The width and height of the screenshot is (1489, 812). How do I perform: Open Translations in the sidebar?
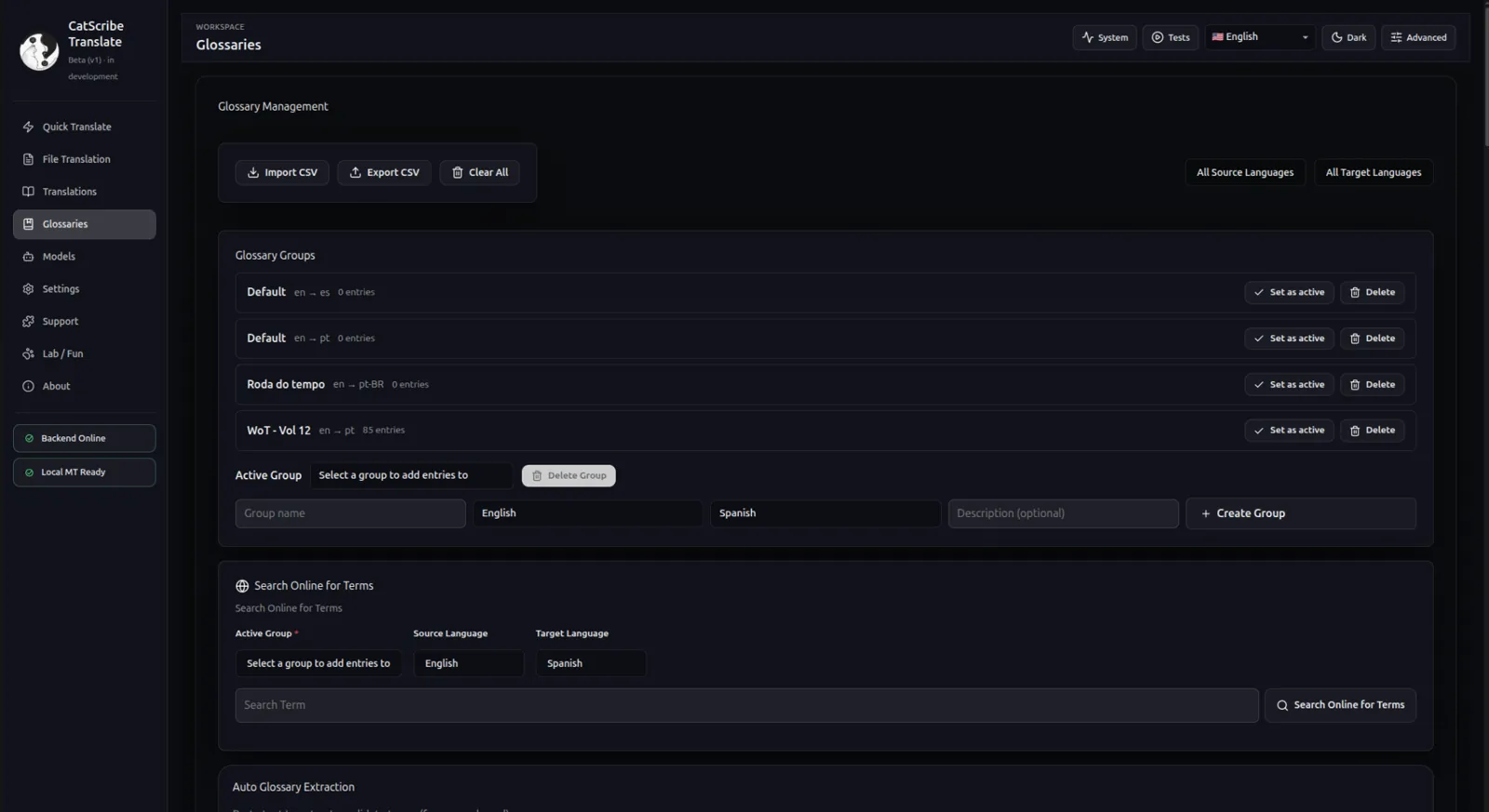click(x=69, y=192)
